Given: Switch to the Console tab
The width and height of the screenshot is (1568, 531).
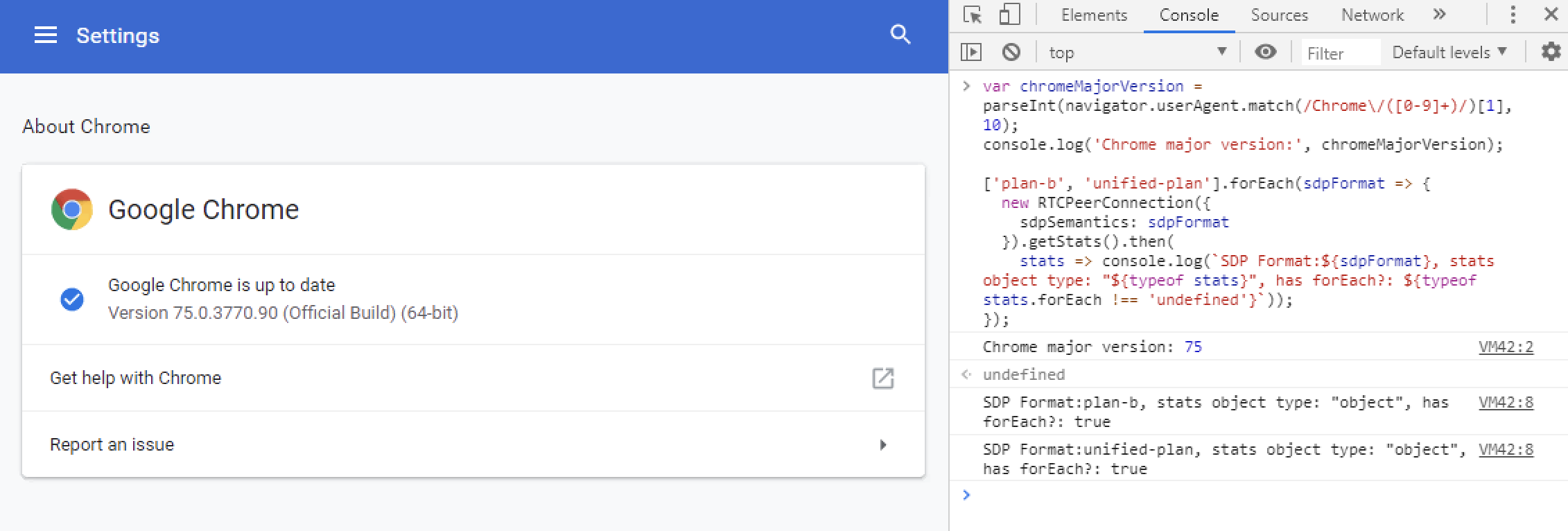Looking at the screenshot, I should [x=1189, y=15].
